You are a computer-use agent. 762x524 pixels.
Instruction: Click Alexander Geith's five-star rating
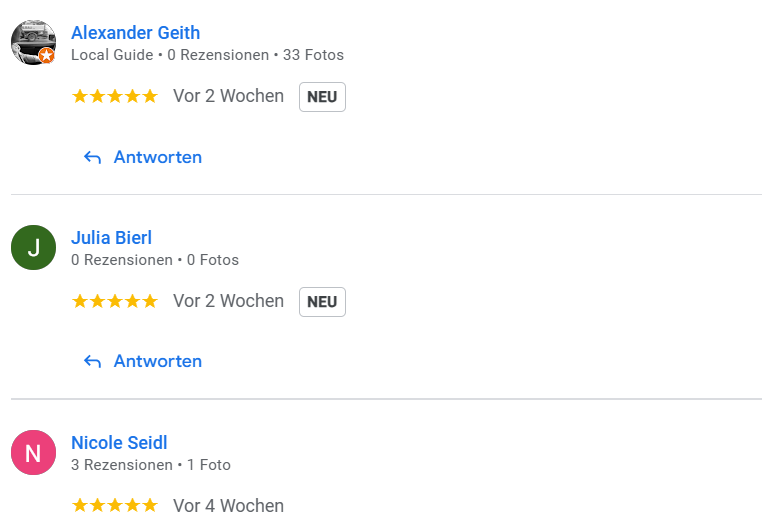point(115,96)
